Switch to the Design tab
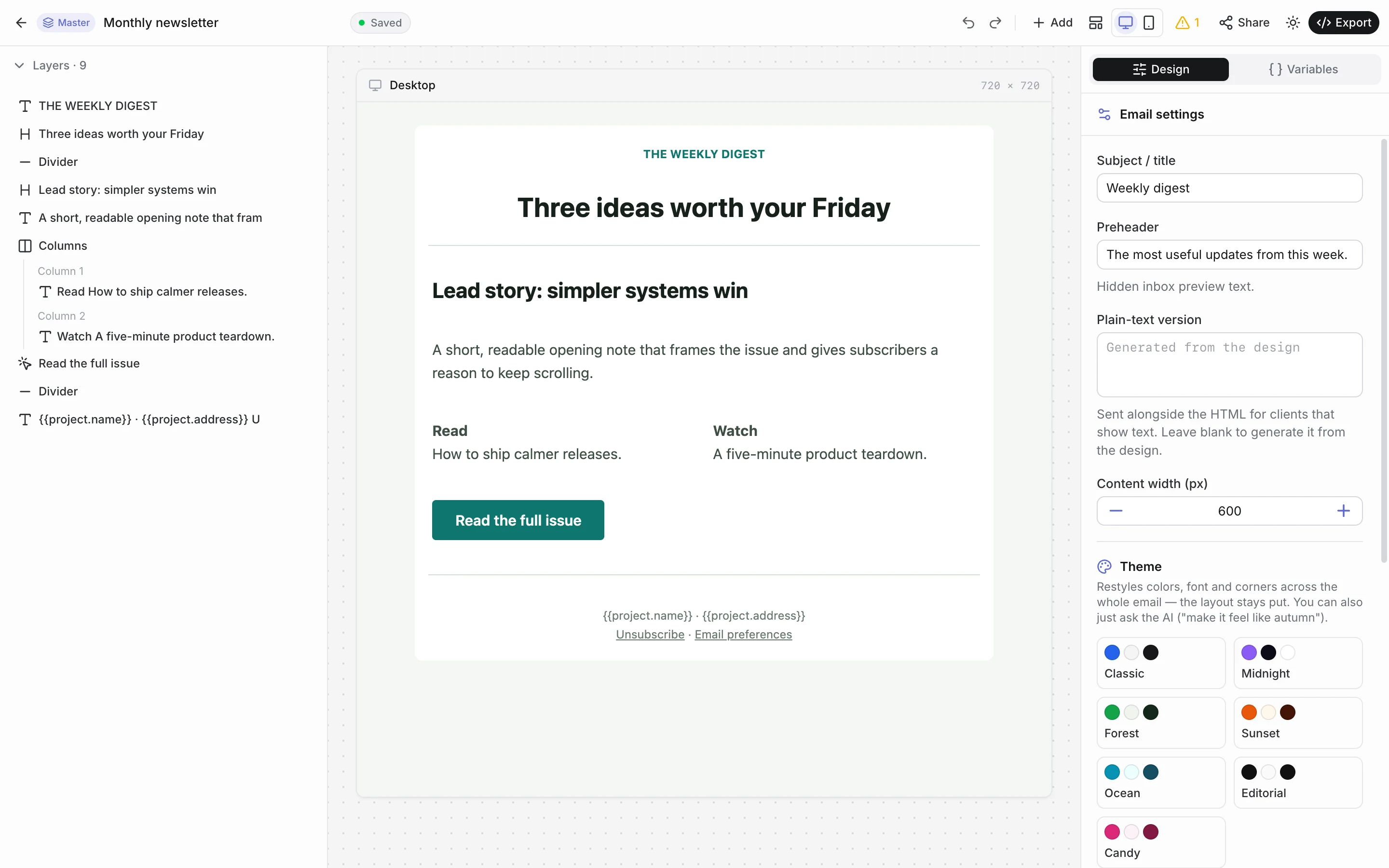Screen dimensions: 1389x868 (x=1160, y=69)
